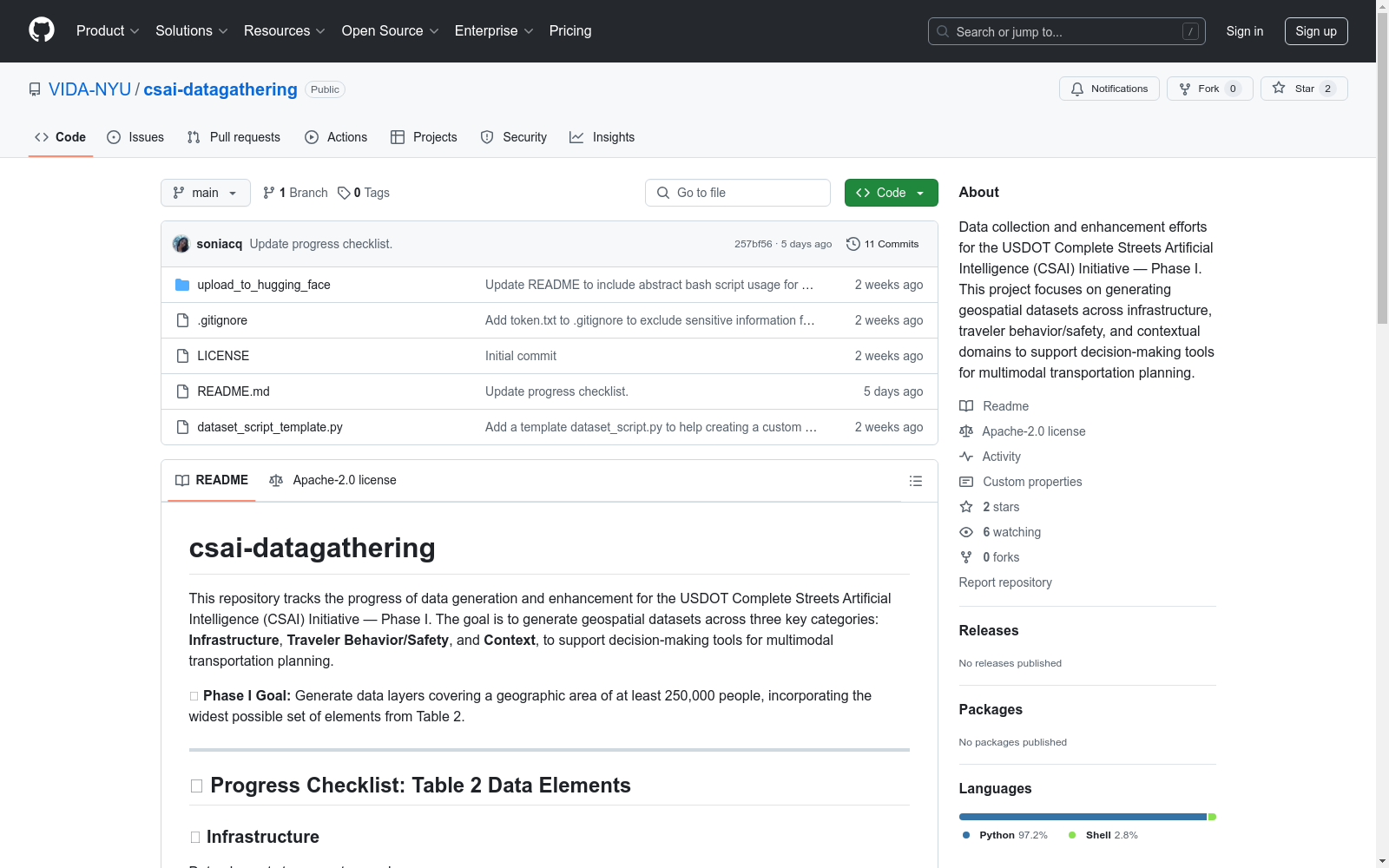Open the README.md file name link
1389x868 pixels.
click(234, 391)
